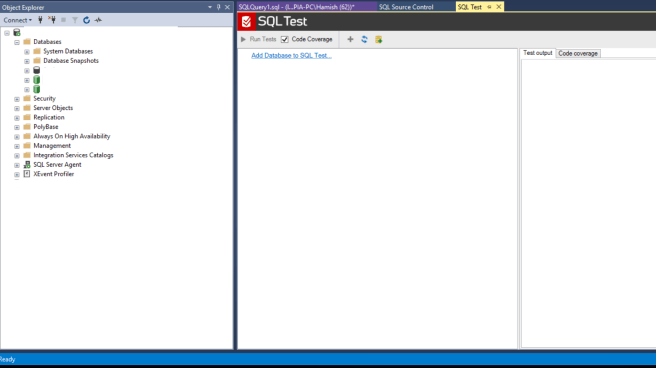Select the Management tree item
Screen dimensions: 656x368
point(52,146)
